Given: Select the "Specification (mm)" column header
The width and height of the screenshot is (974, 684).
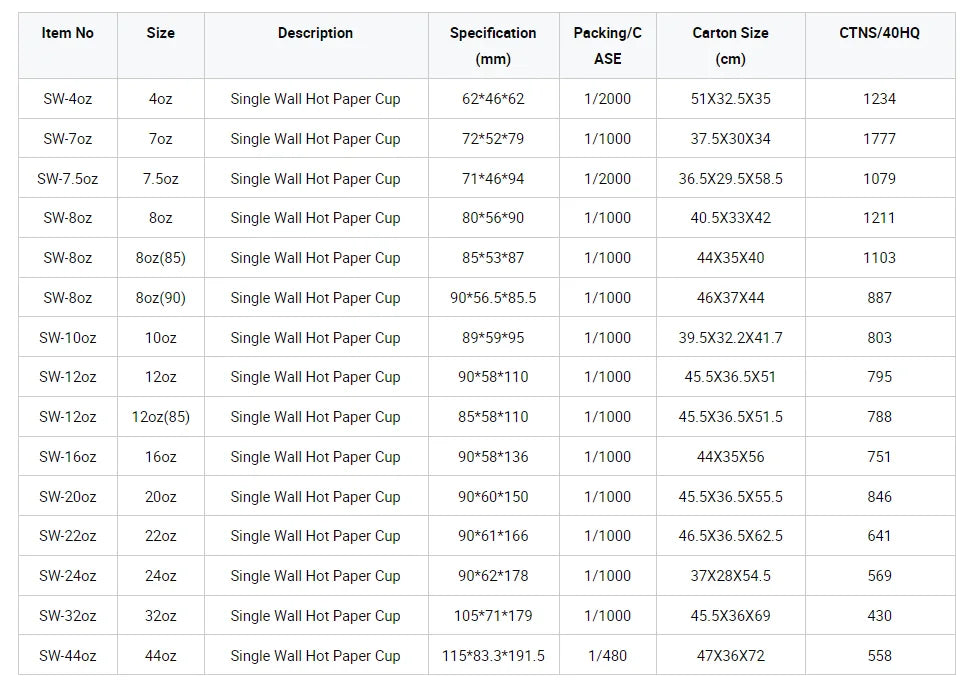Looking at the screenshot, I should [493, 46].
